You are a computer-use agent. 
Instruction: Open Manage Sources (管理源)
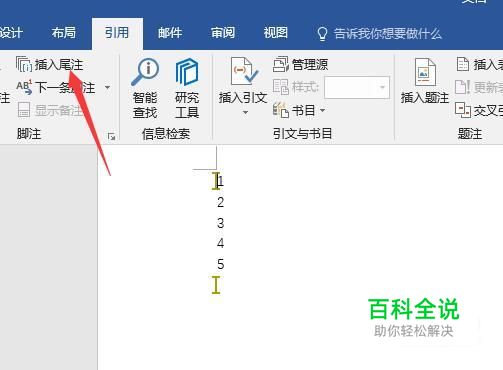301,64
